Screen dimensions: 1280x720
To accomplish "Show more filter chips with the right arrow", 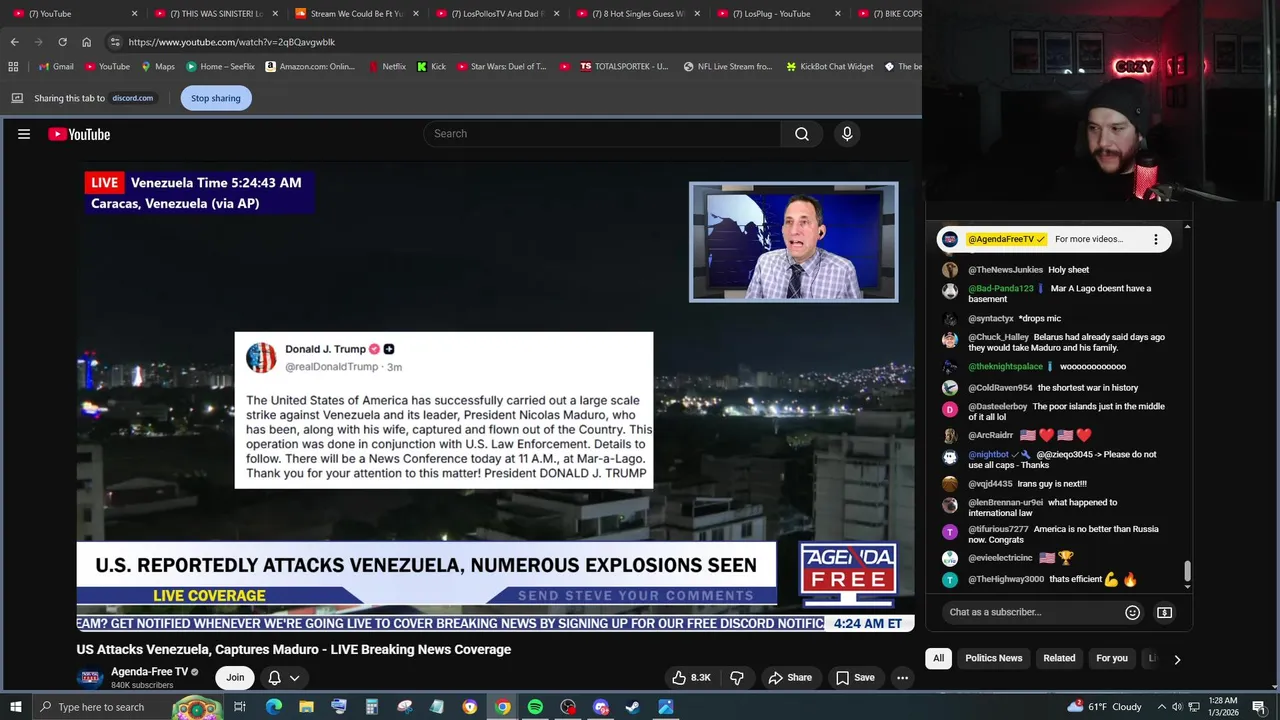I will (x=1177, y=659).
